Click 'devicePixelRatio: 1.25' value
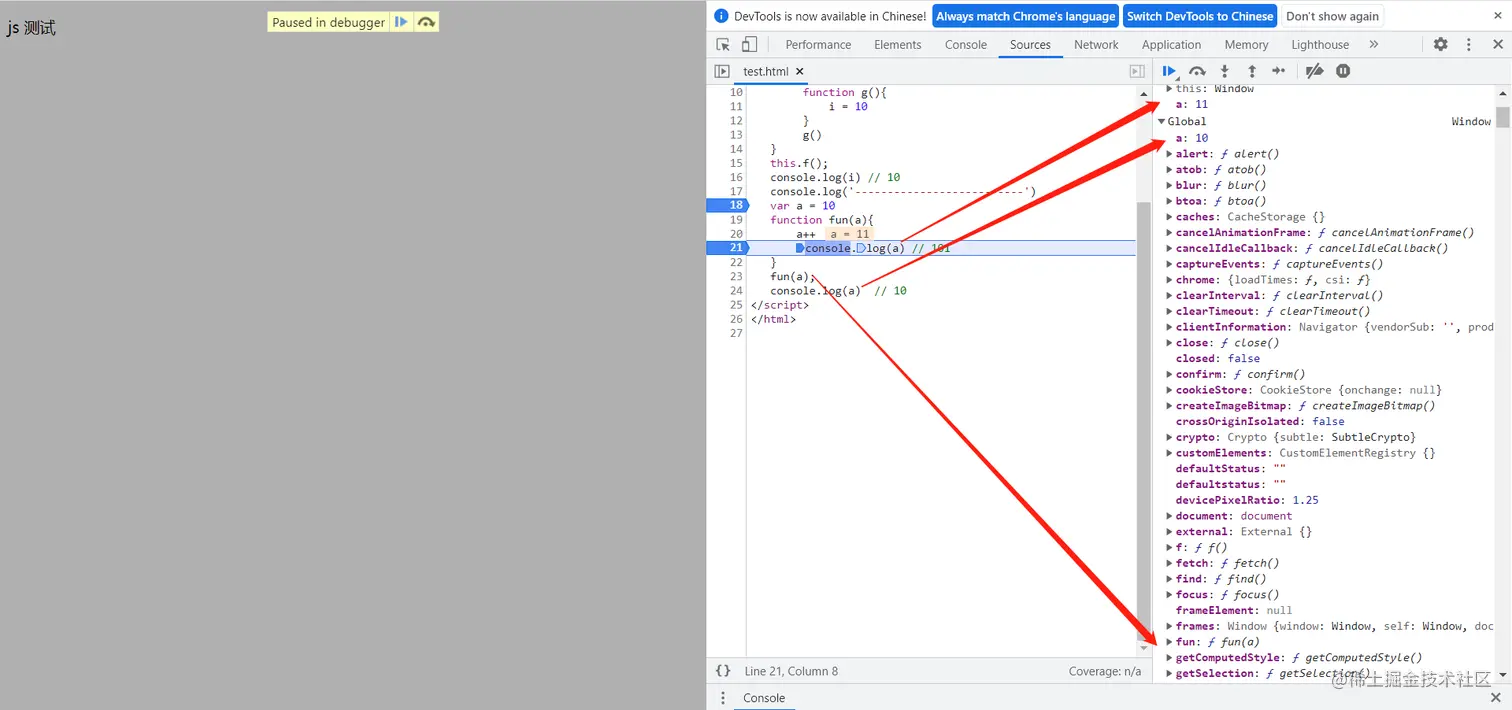The width and height of the screenshot is (1512, 710). tap(1305, 500)
